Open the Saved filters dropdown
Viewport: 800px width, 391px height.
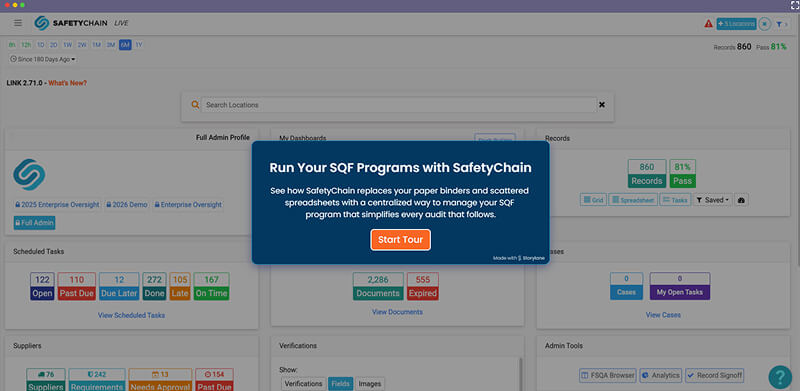713,200
